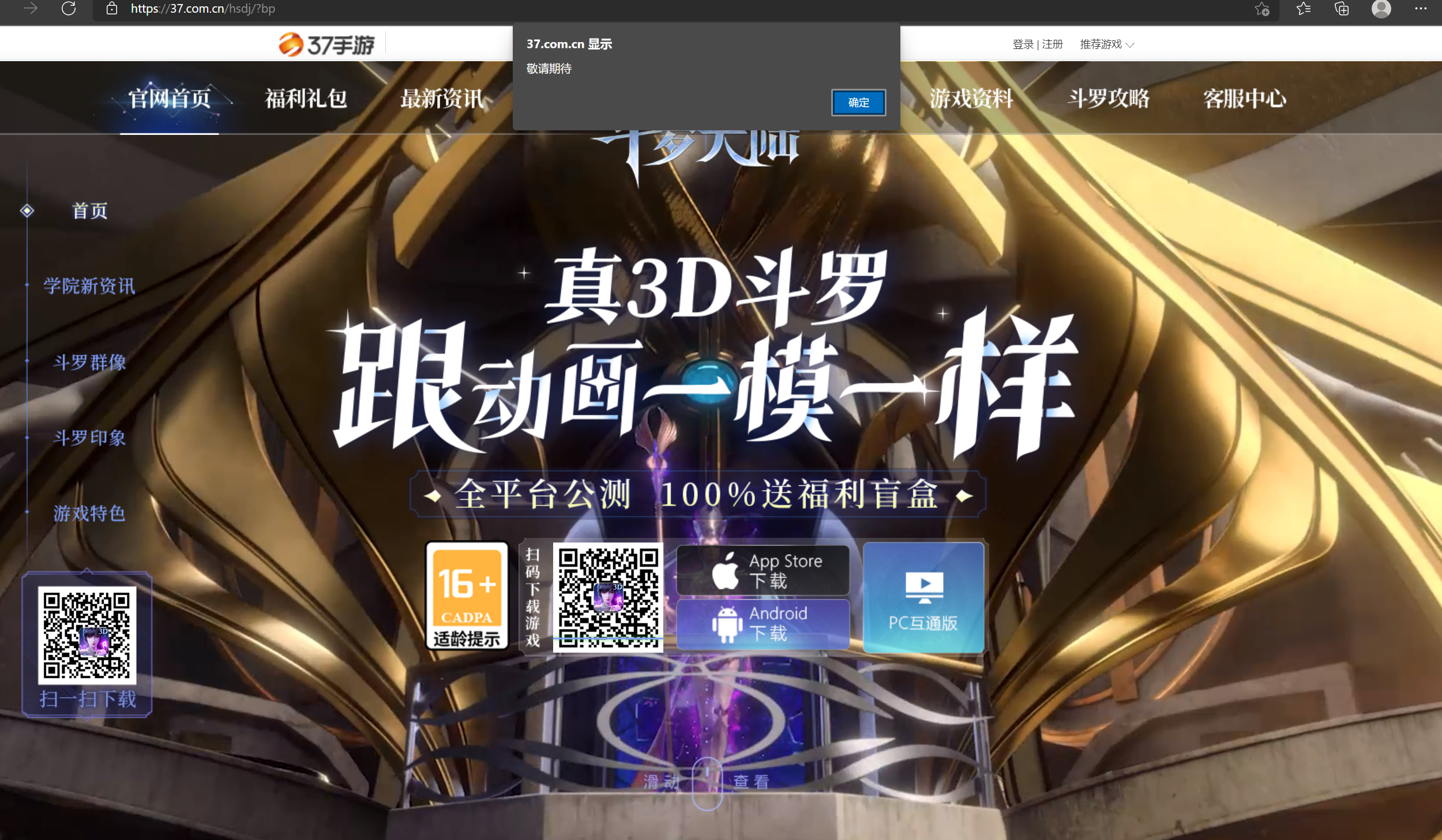Click the site lock icon in address bar
This screenshot has width=1442, height=840.
click(112, 9)
